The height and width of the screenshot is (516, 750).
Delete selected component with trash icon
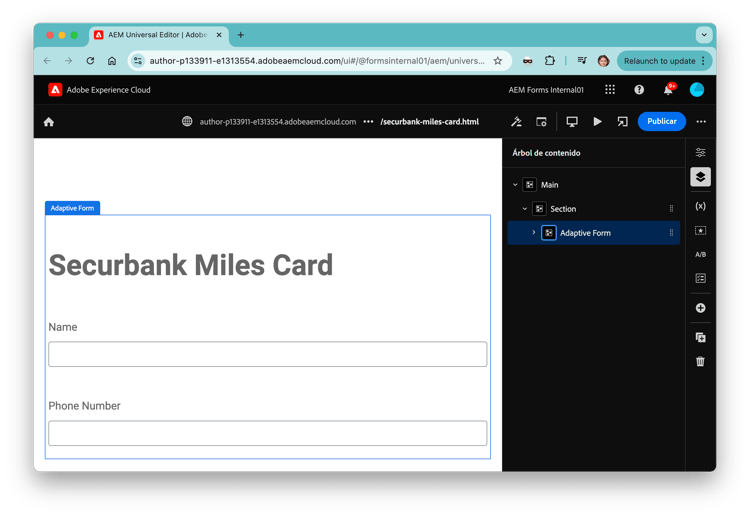coord(700,362)
